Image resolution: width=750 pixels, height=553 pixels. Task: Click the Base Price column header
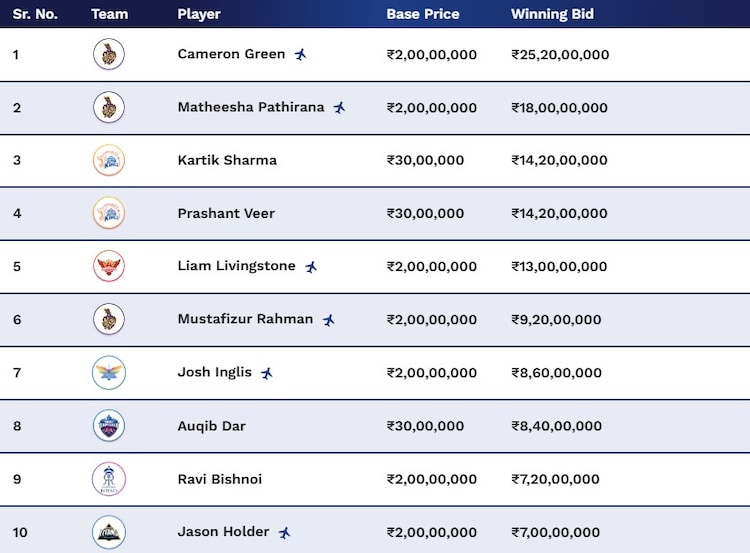(423, 14)
